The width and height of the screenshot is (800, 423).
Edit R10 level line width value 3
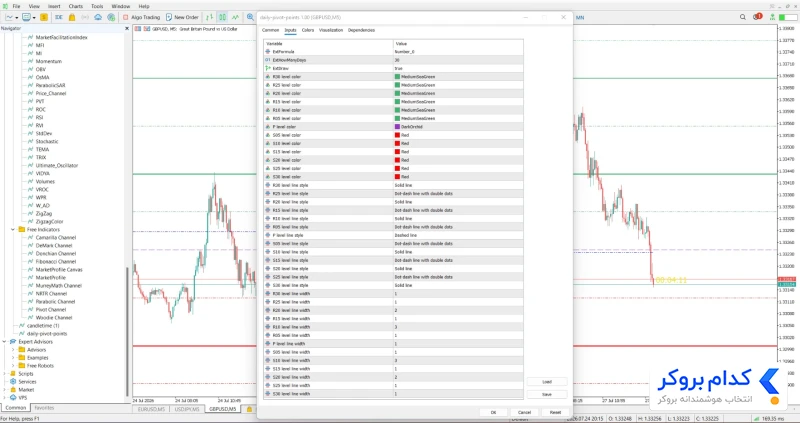pos(458,327)
